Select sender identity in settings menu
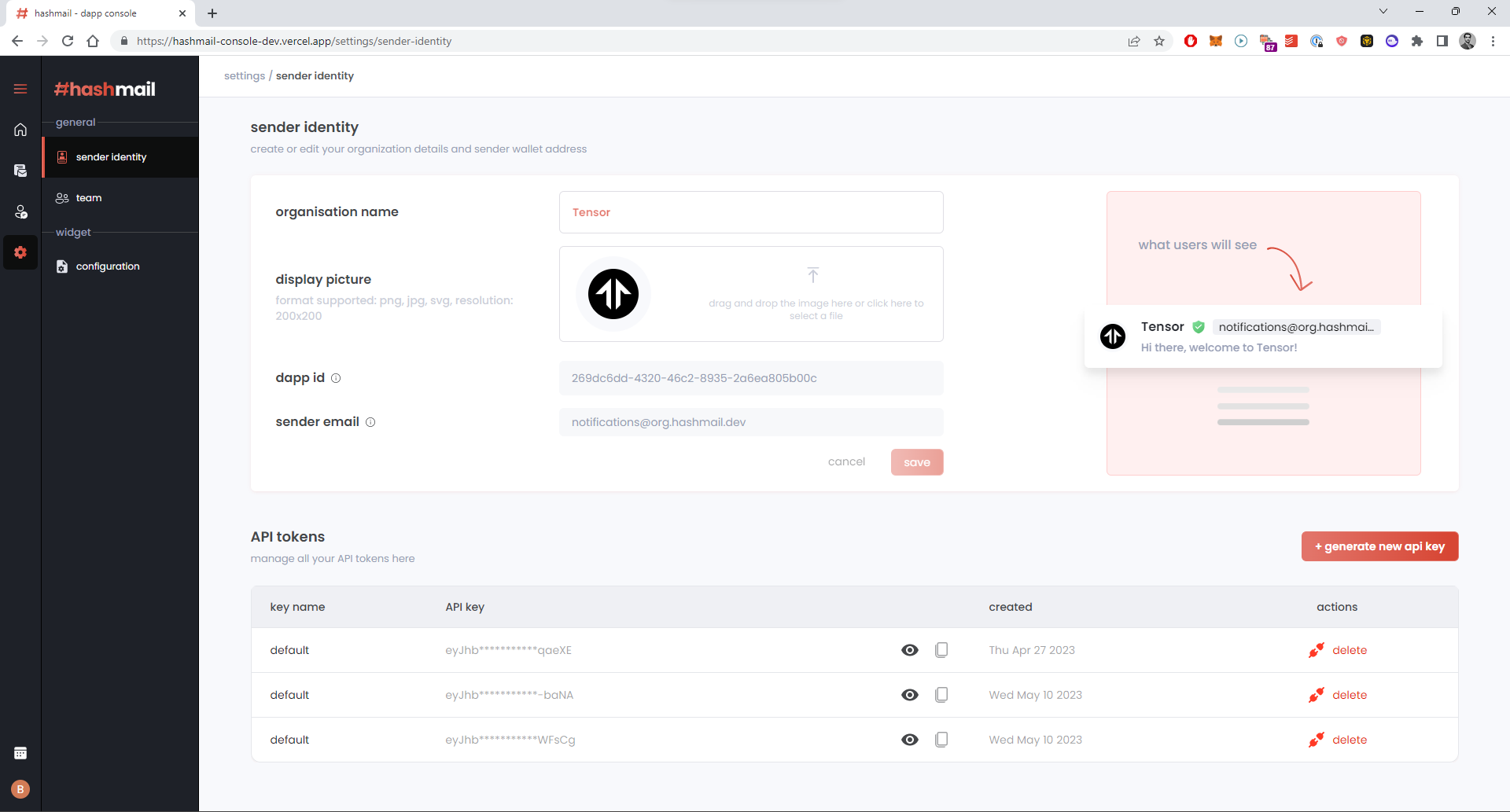Screen dimensions: 1510x812 tap(120, 157)
